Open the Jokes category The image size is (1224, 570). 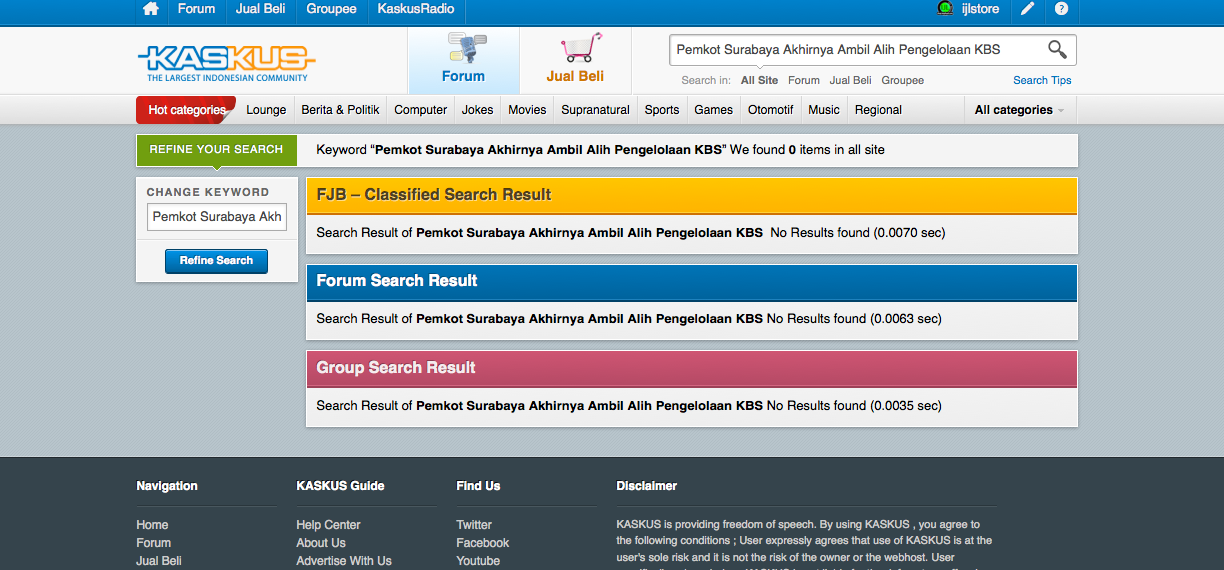click(x=477, y=110)
